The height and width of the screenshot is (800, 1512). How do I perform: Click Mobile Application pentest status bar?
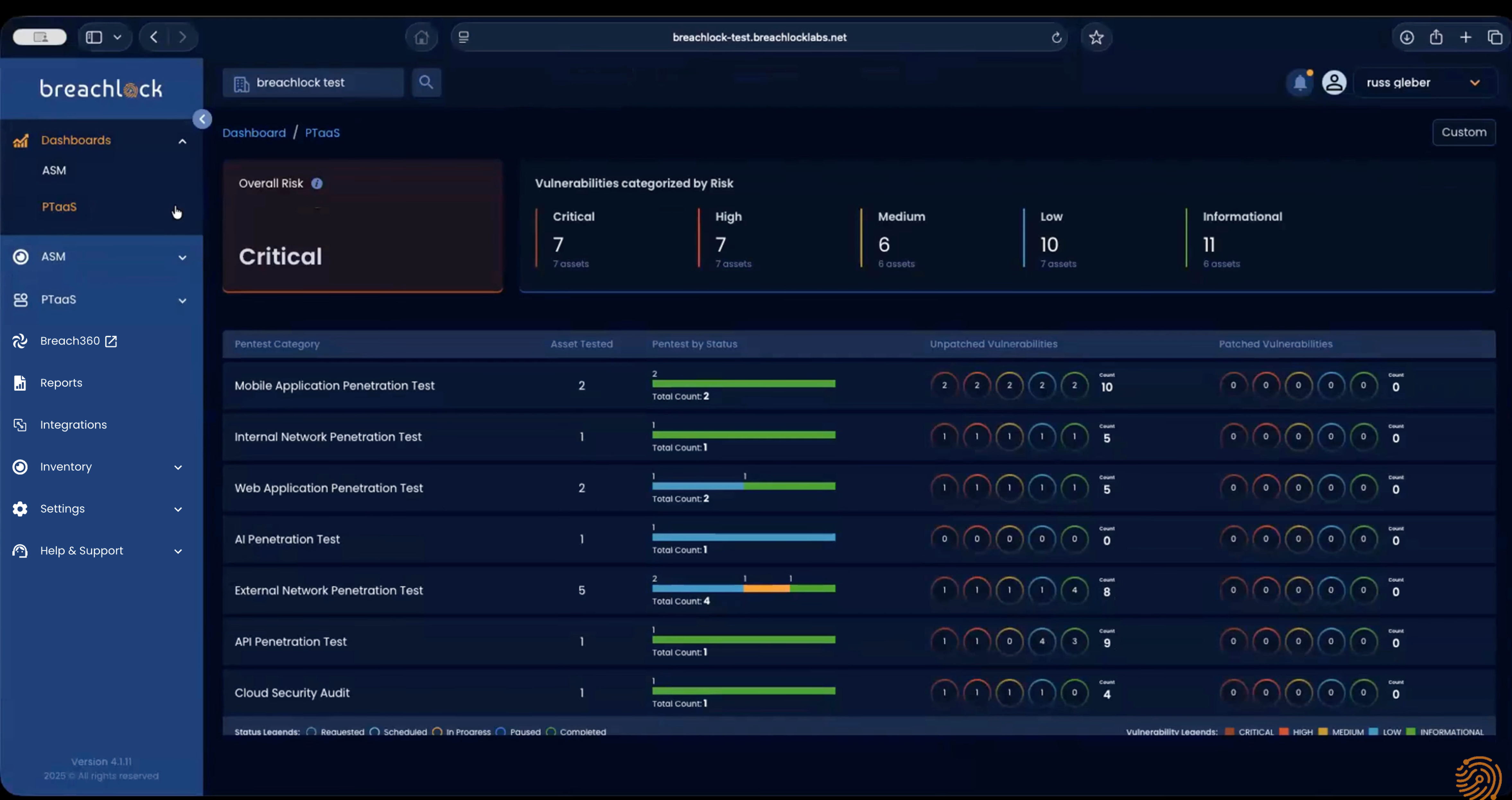point(744,384)
